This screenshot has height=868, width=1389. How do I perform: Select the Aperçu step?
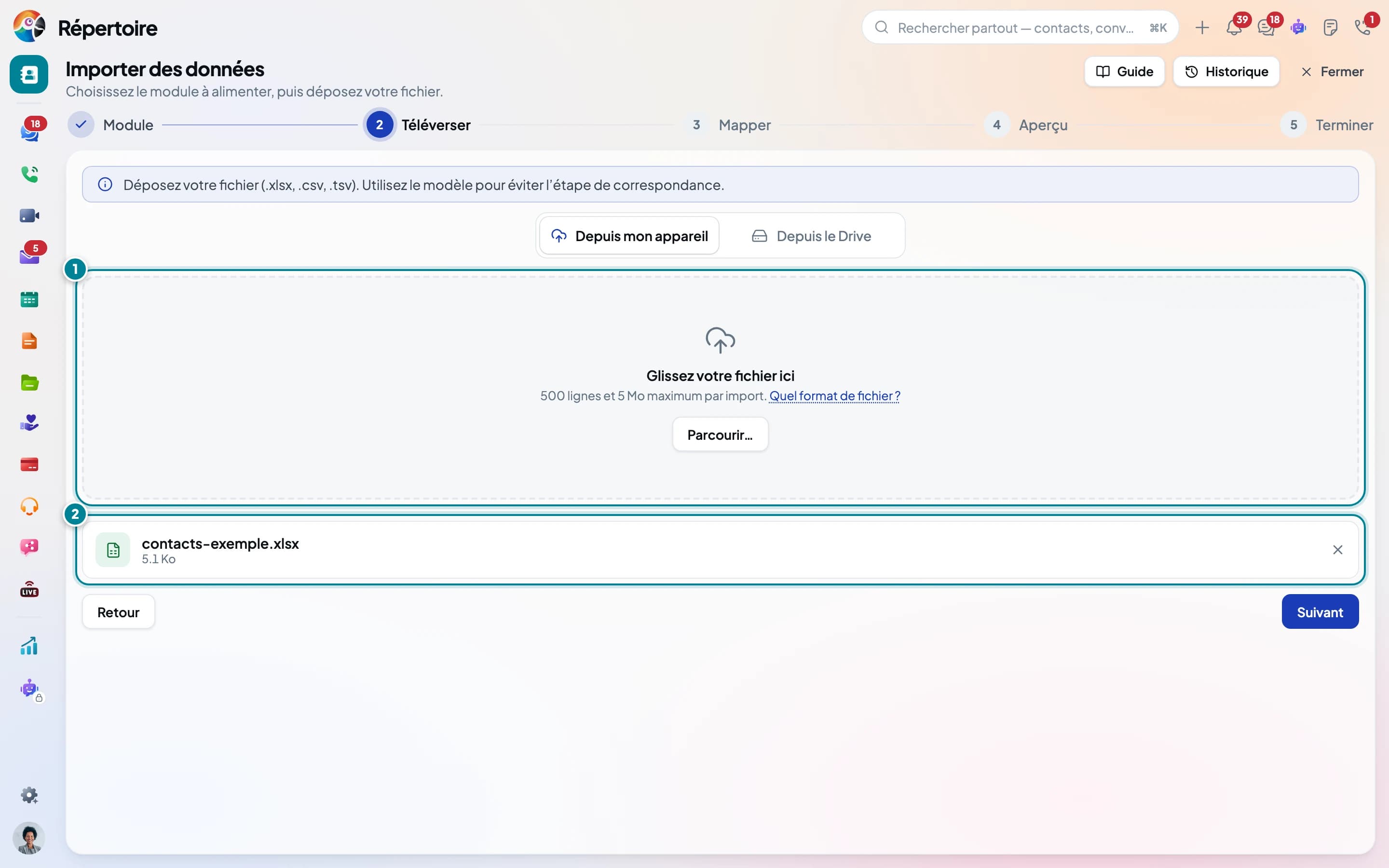(1026, 124)
